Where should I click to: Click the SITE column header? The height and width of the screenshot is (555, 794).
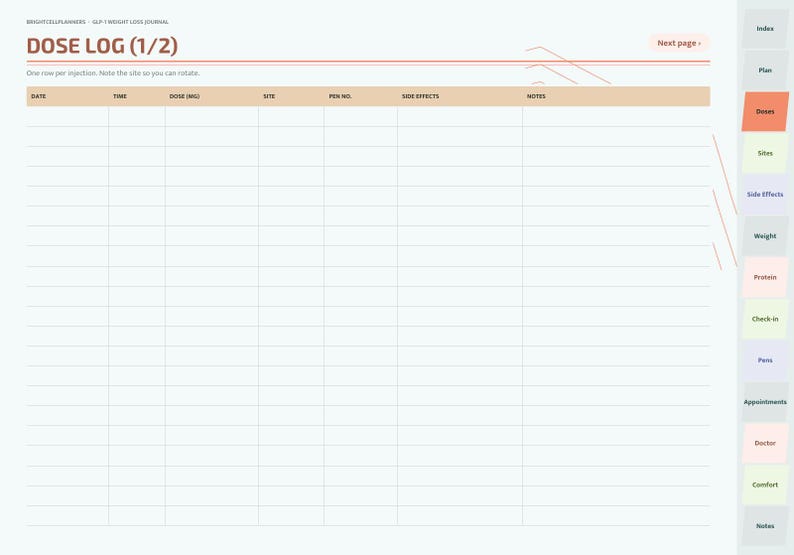[x=291, y=96]
